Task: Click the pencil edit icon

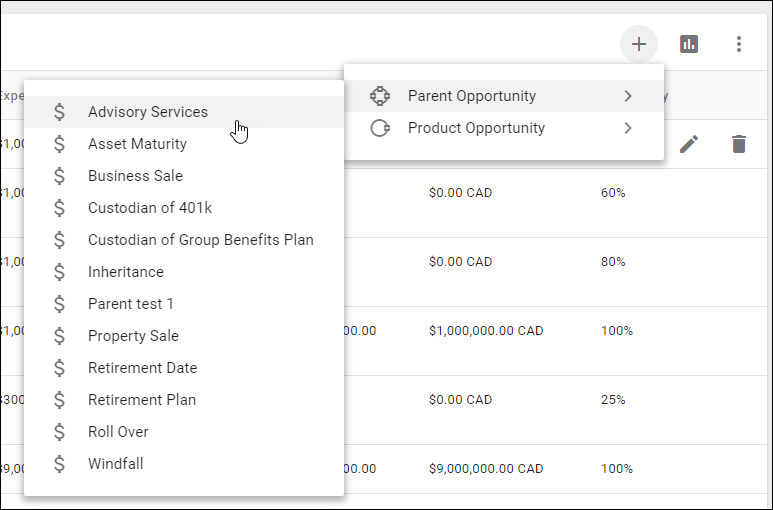Action: coord(688,144)
